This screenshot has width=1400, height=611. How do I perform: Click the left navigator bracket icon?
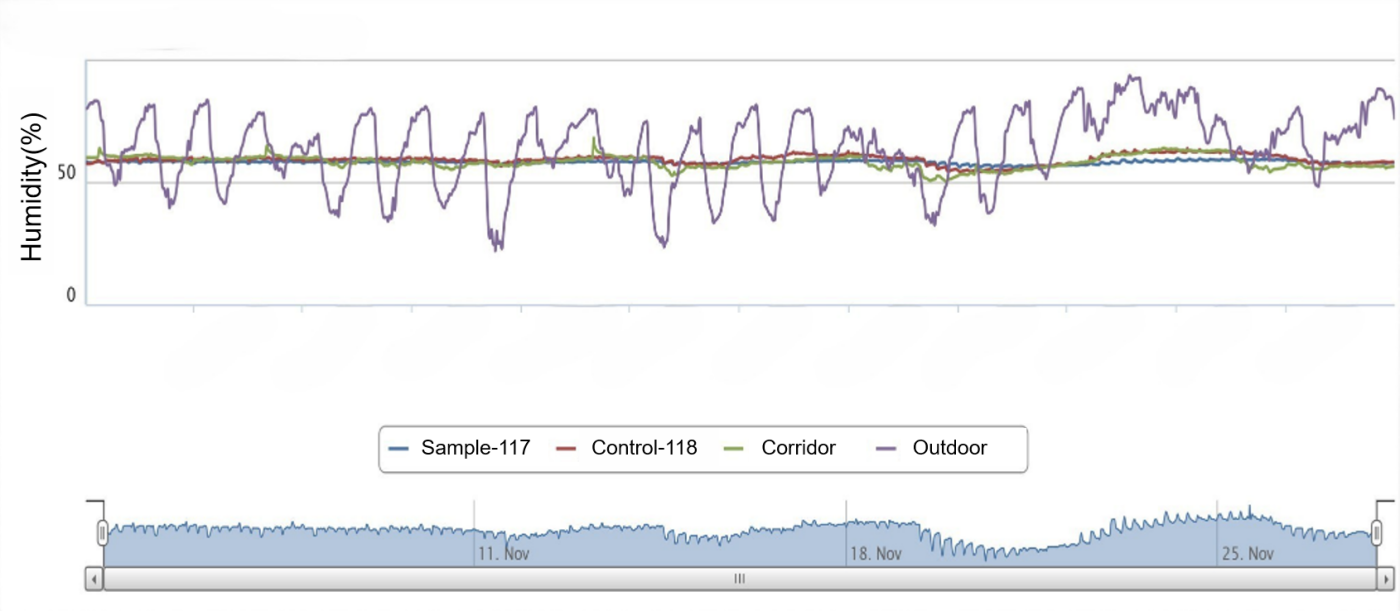[93, 500]
